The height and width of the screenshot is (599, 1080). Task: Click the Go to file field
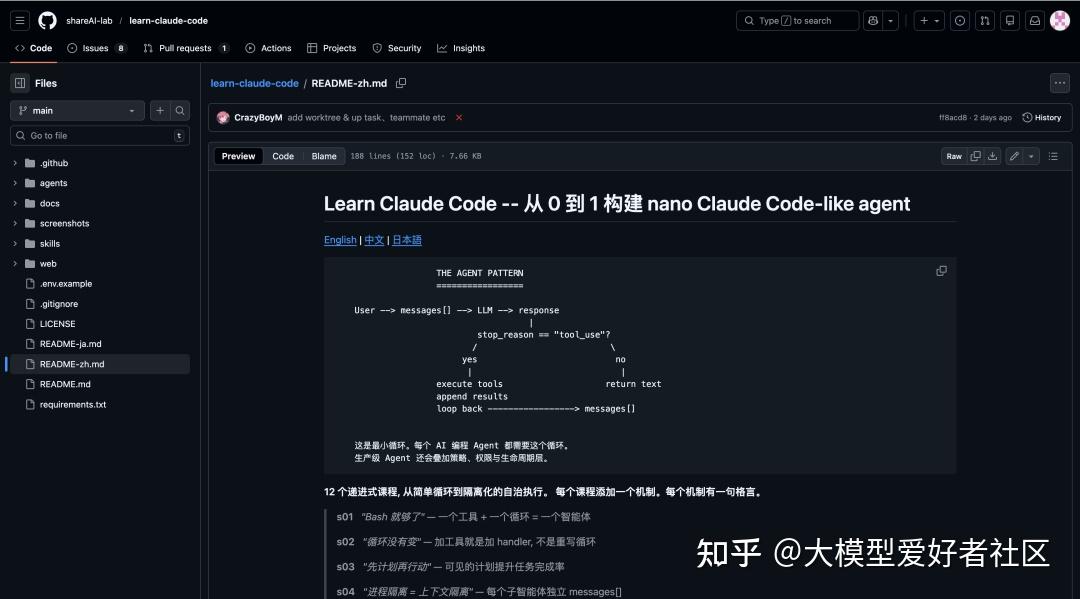point(100,136)
